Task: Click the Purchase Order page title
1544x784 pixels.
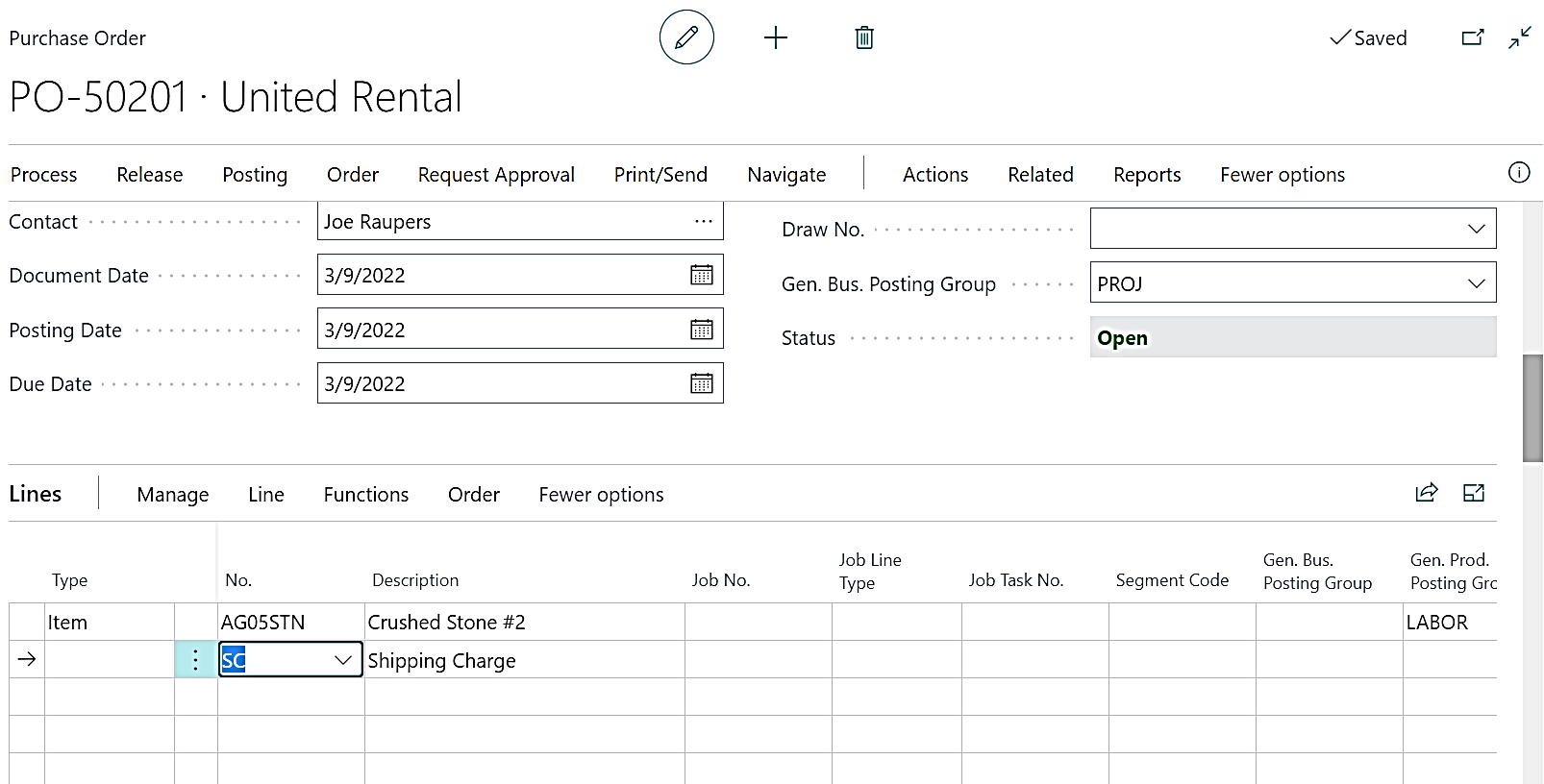Action: (x=78, y=37)
